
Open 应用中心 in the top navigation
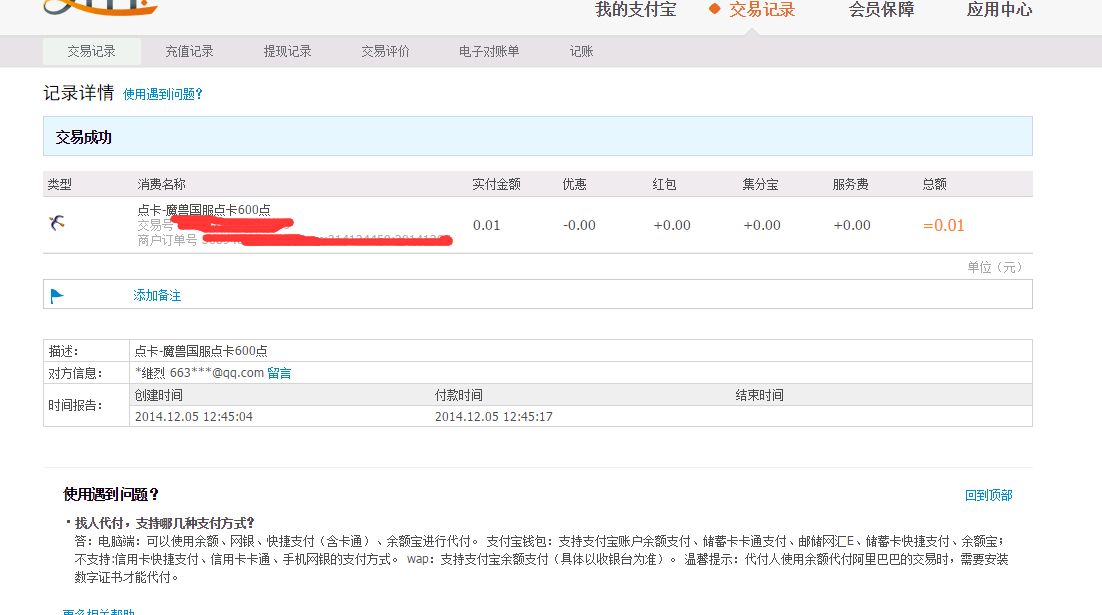point(999,10)
